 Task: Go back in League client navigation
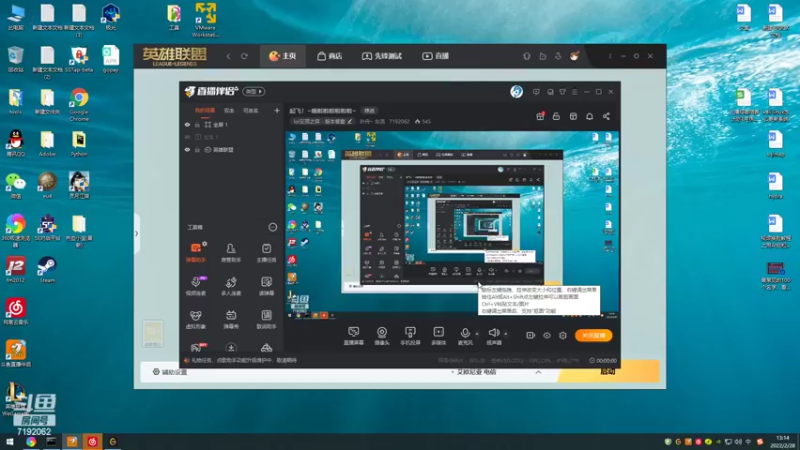click(228, 56)
